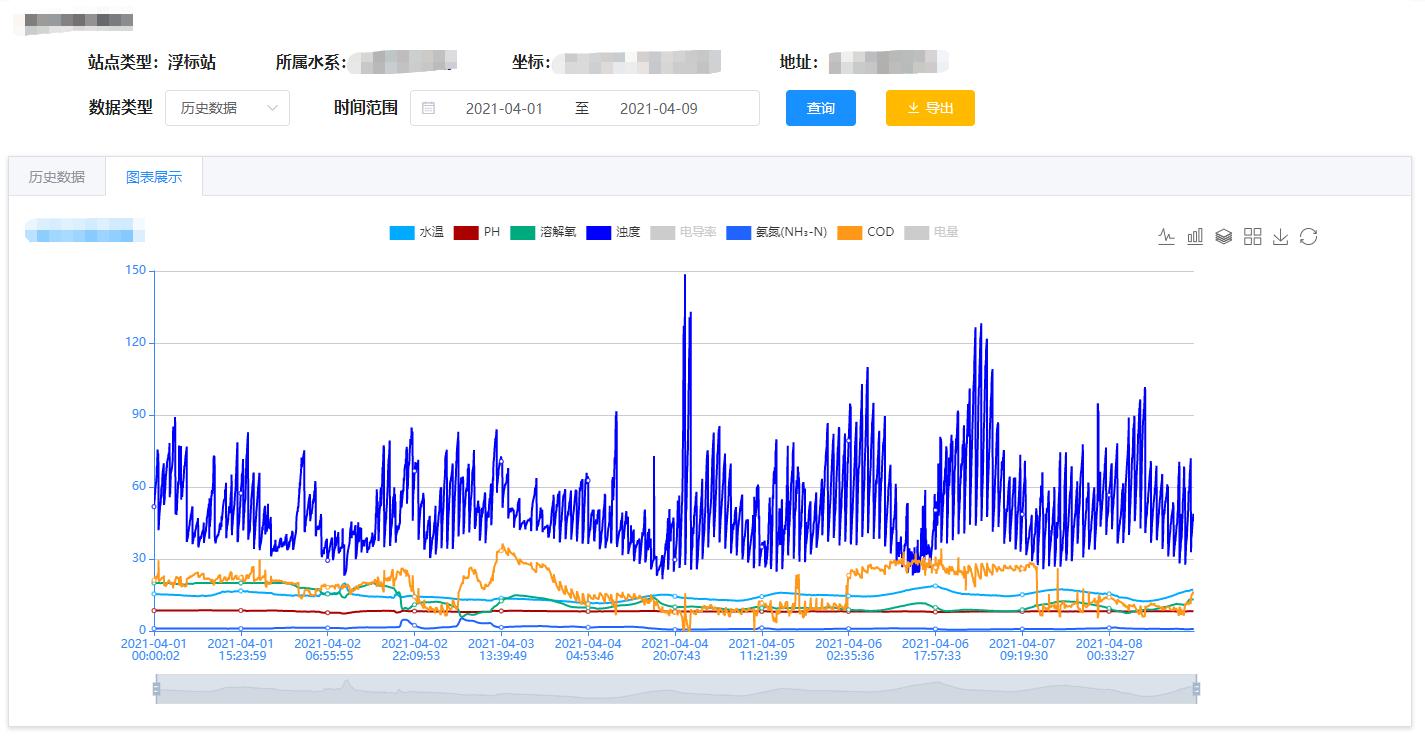1425x753 pixels.
Task: Click calendar icon in date range field
Action: click(429, 108)
